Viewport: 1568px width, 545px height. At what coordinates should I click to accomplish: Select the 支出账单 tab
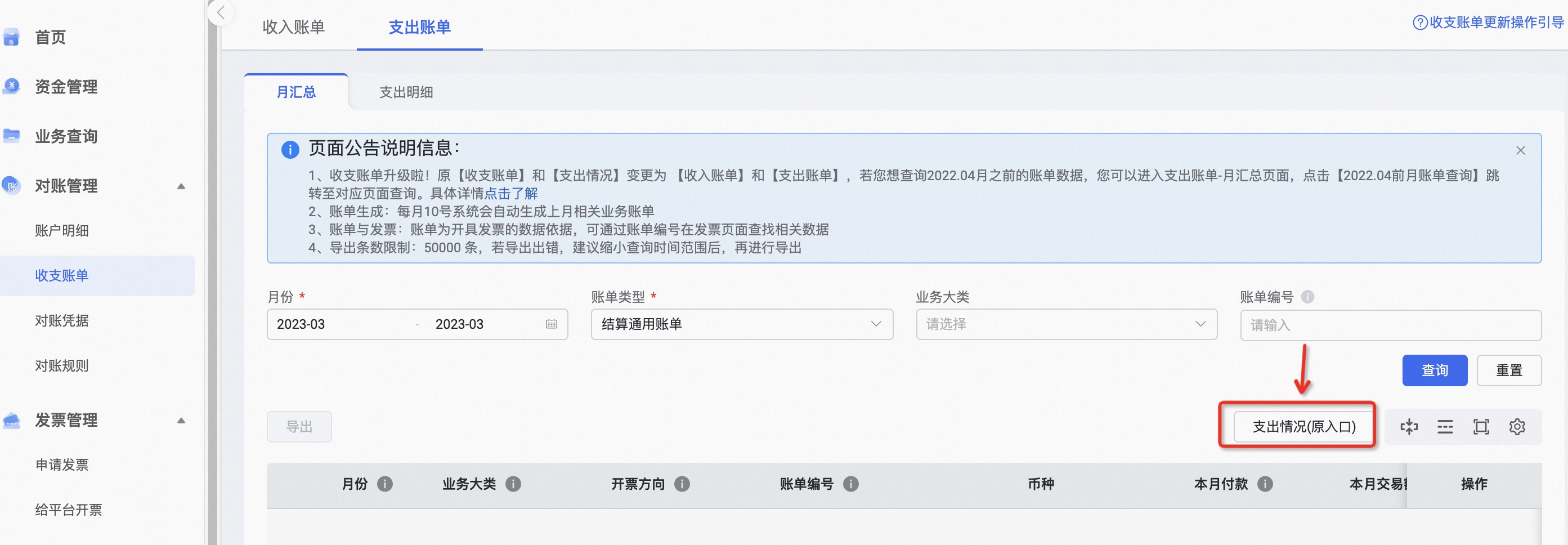pos(419,27)
